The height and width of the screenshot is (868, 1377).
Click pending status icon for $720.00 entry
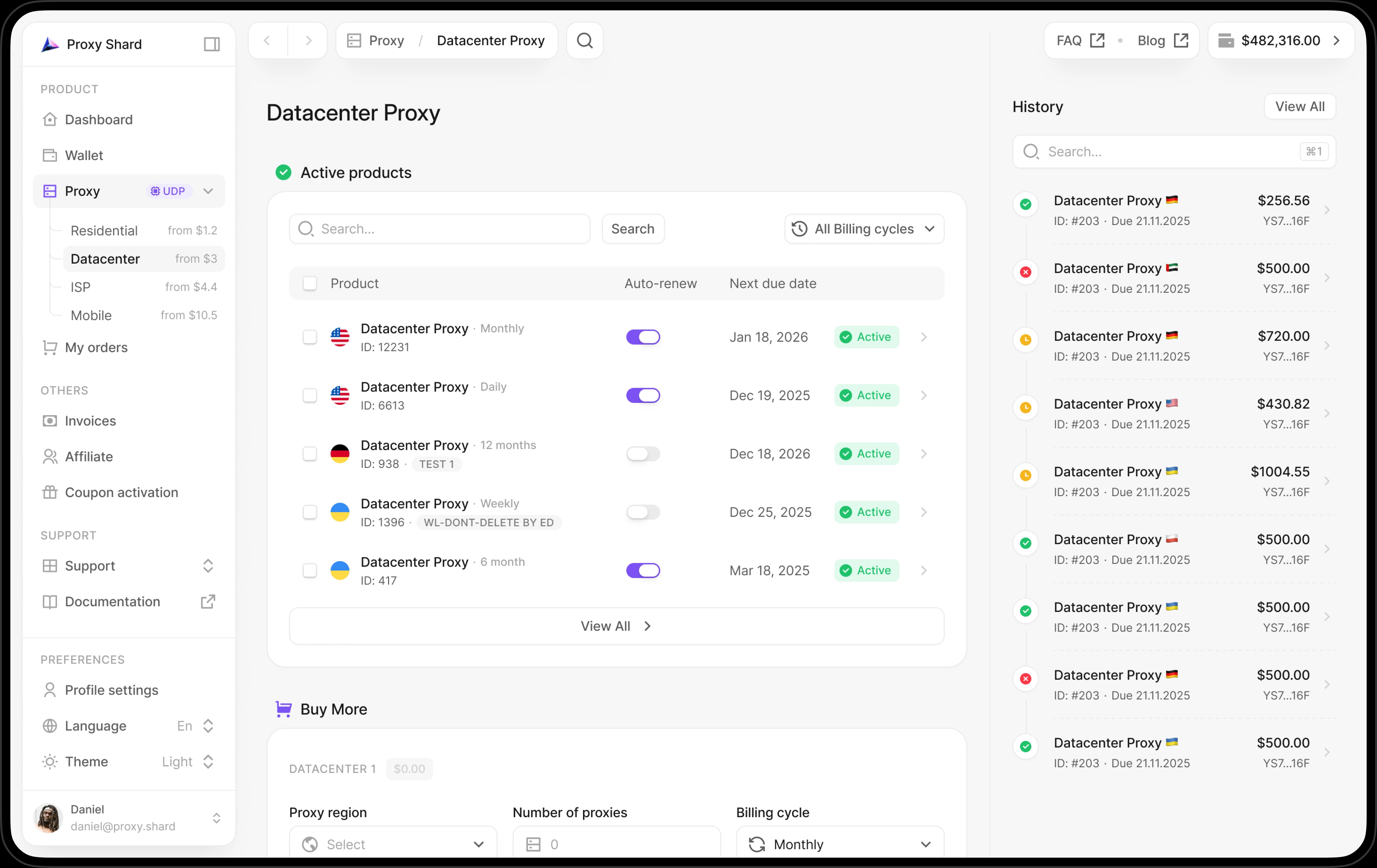(x=1025, y=340)
